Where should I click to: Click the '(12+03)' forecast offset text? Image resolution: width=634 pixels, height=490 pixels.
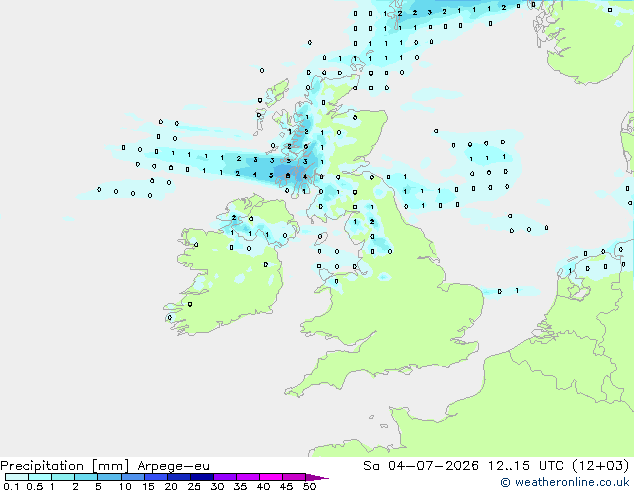pyautogui.click(x=601, y=466)
